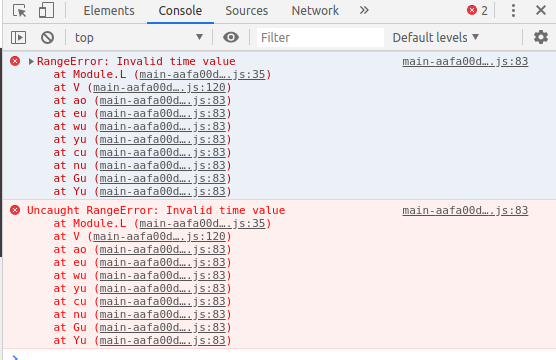Open 'nu' link in Uncaught error
This screenshot has height=360, width=556.
162,314
